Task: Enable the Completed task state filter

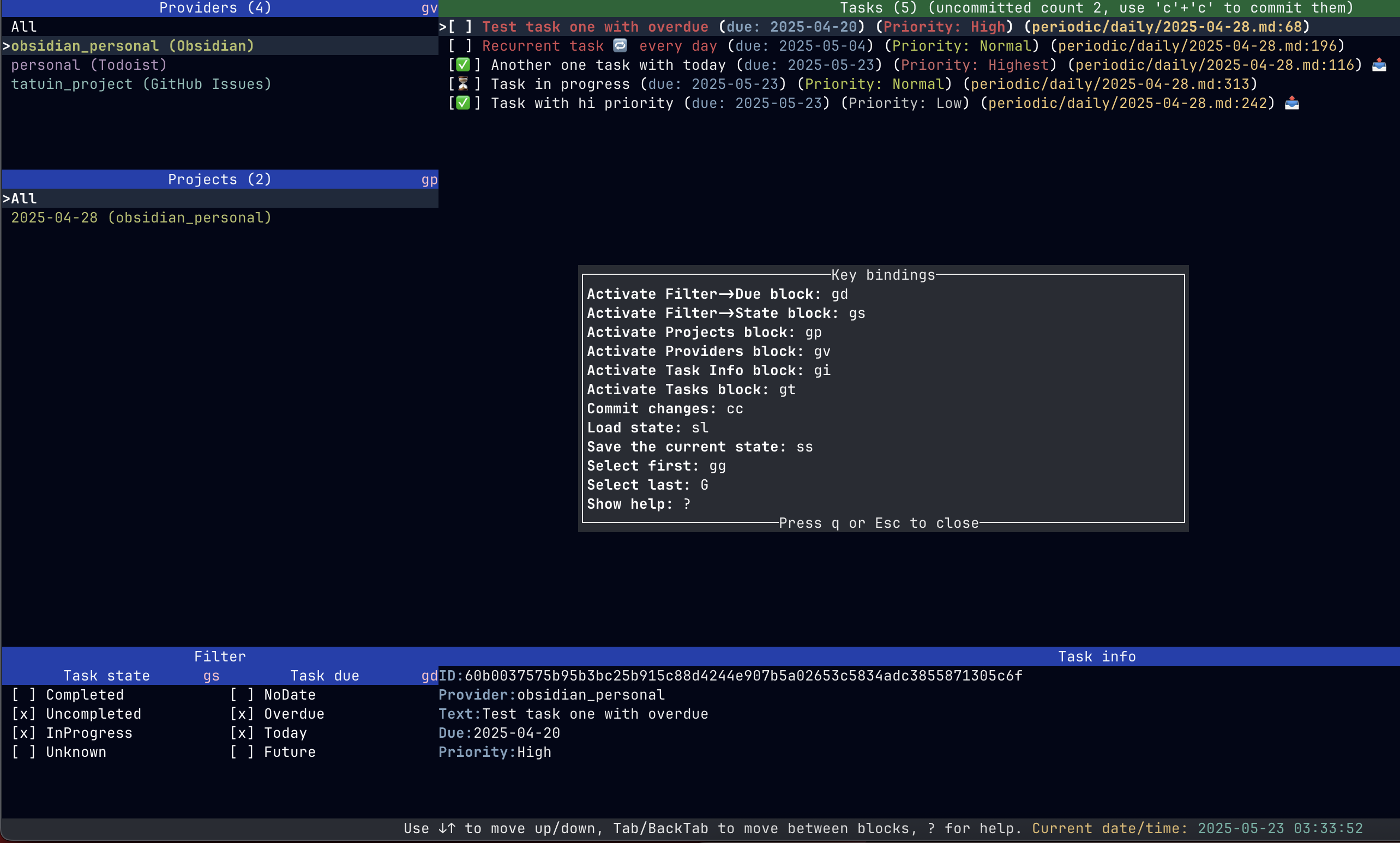Action: [x=24, y=695]
